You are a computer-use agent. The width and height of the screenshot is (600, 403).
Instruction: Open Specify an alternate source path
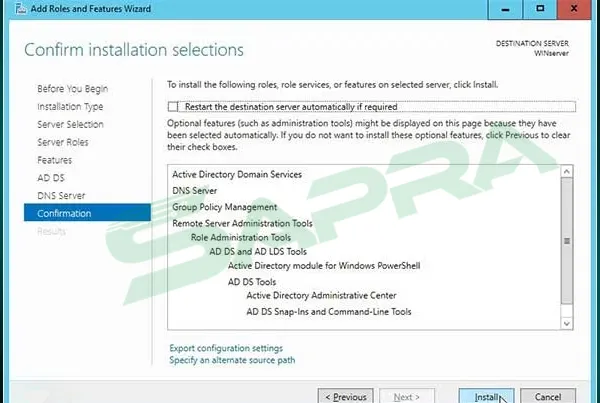coord(232,359)
